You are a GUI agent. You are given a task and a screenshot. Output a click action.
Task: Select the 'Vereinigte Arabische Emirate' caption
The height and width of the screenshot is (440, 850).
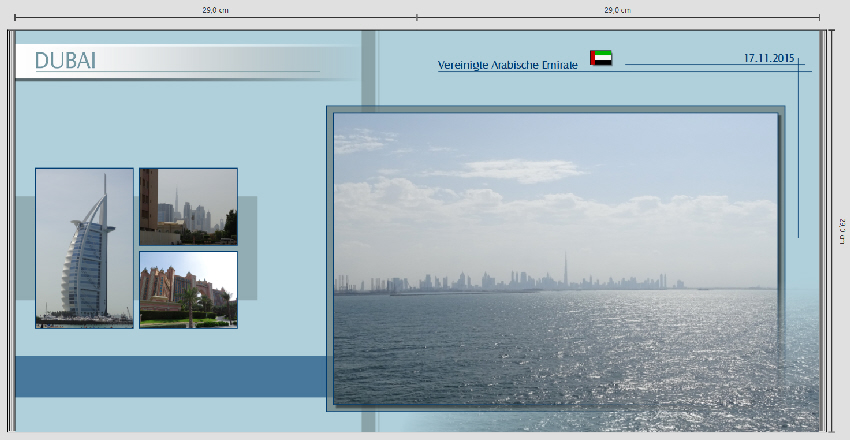tap(507, 65)
